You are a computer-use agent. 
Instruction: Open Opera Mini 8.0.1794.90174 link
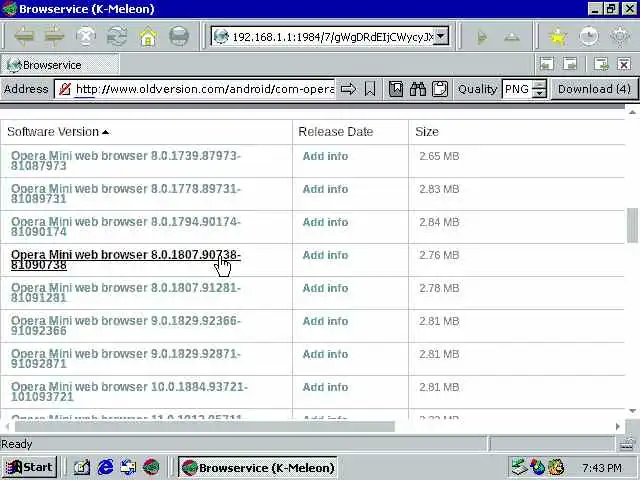pyautogui.click(x=126, y=227)
